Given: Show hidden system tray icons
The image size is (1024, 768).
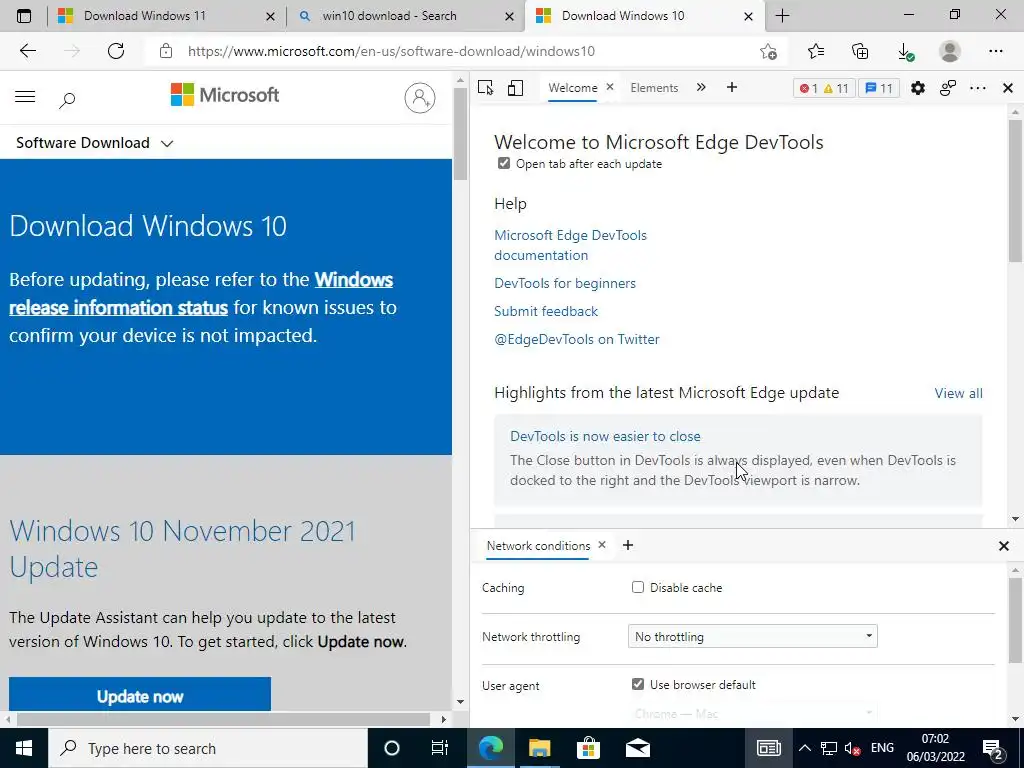Looking at the screenshot, I should pyautogui.click(x=805, y=748).
